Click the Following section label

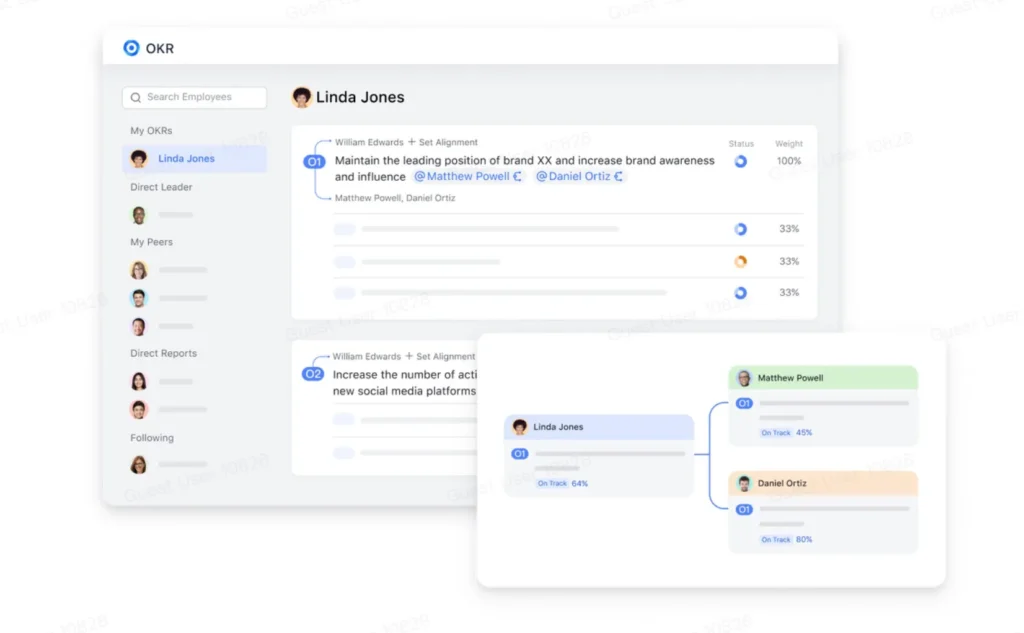152,438
